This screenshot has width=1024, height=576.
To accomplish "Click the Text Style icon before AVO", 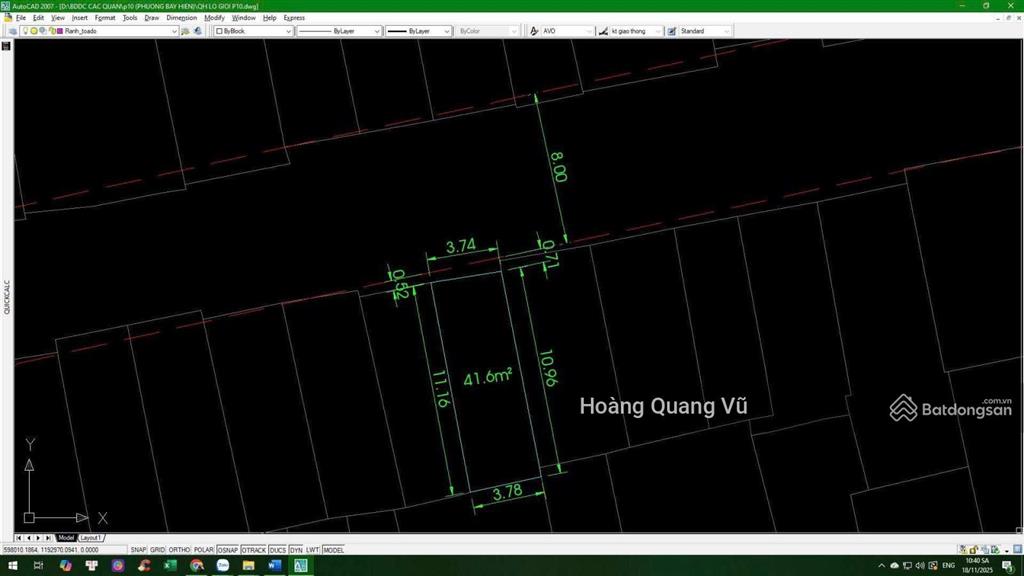I will tap(534, 31).
